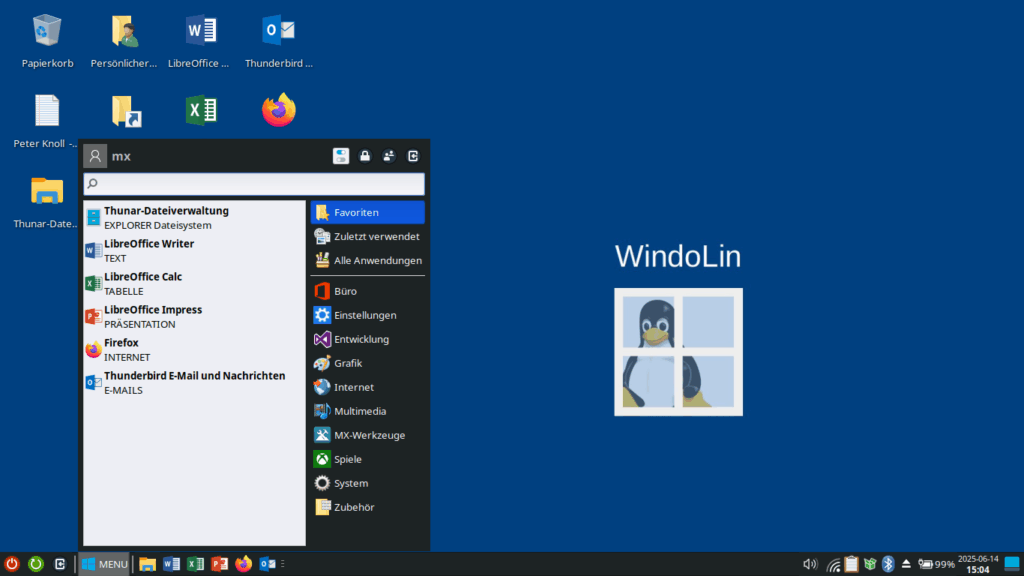Screen dimensions: 1024x576
Task: Open the System category
Action: coord(368,483)
